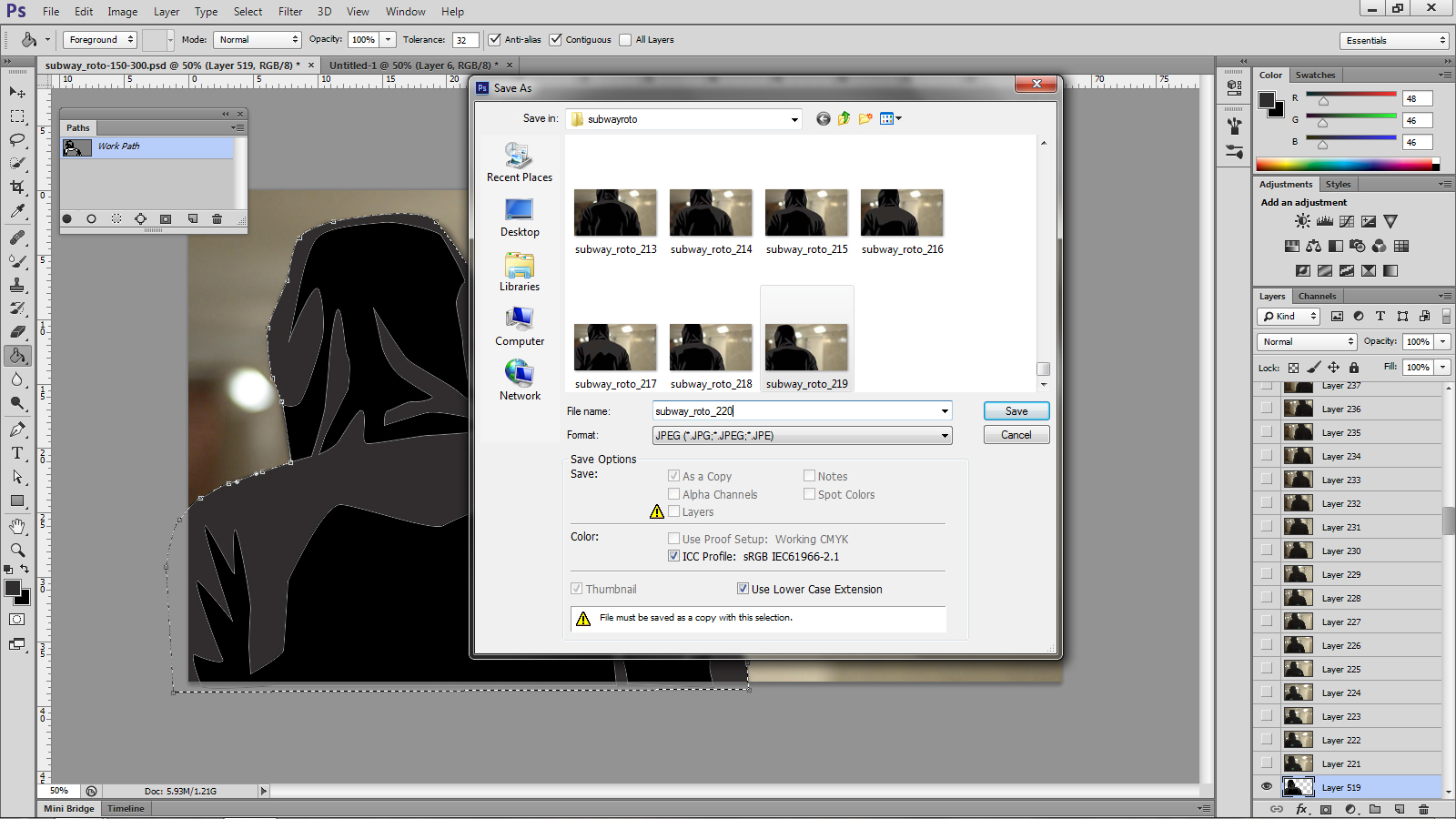Viewport: 1456px width, 819px height.
Task: Open the Save in folder dropdown
Action: pos(794,119)
